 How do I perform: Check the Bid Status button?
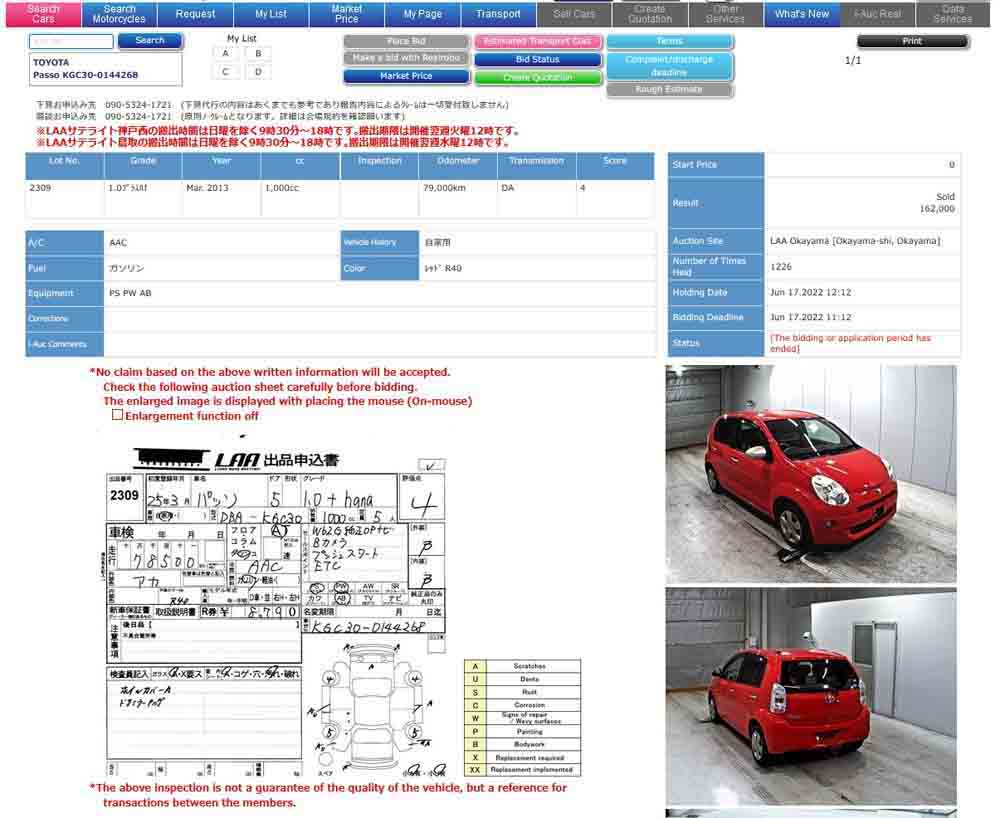[x=538, y=59]
